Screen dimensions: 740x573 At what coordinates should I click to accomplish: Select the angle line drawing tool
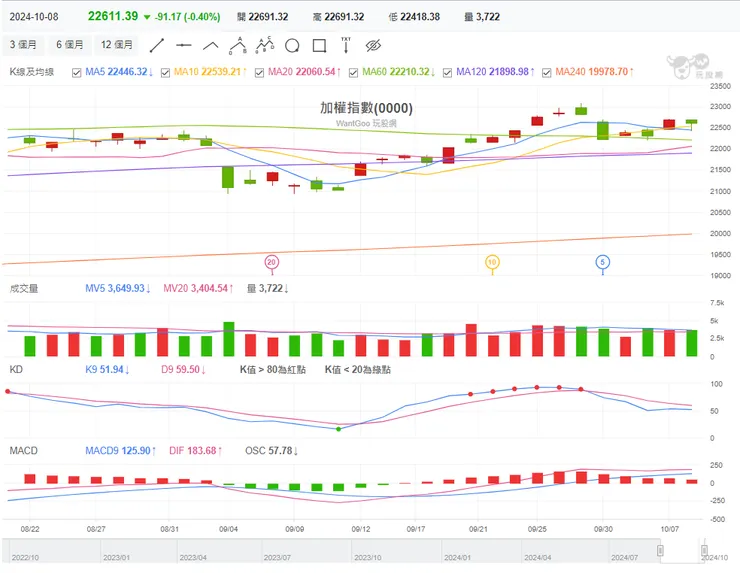[210, 45]
